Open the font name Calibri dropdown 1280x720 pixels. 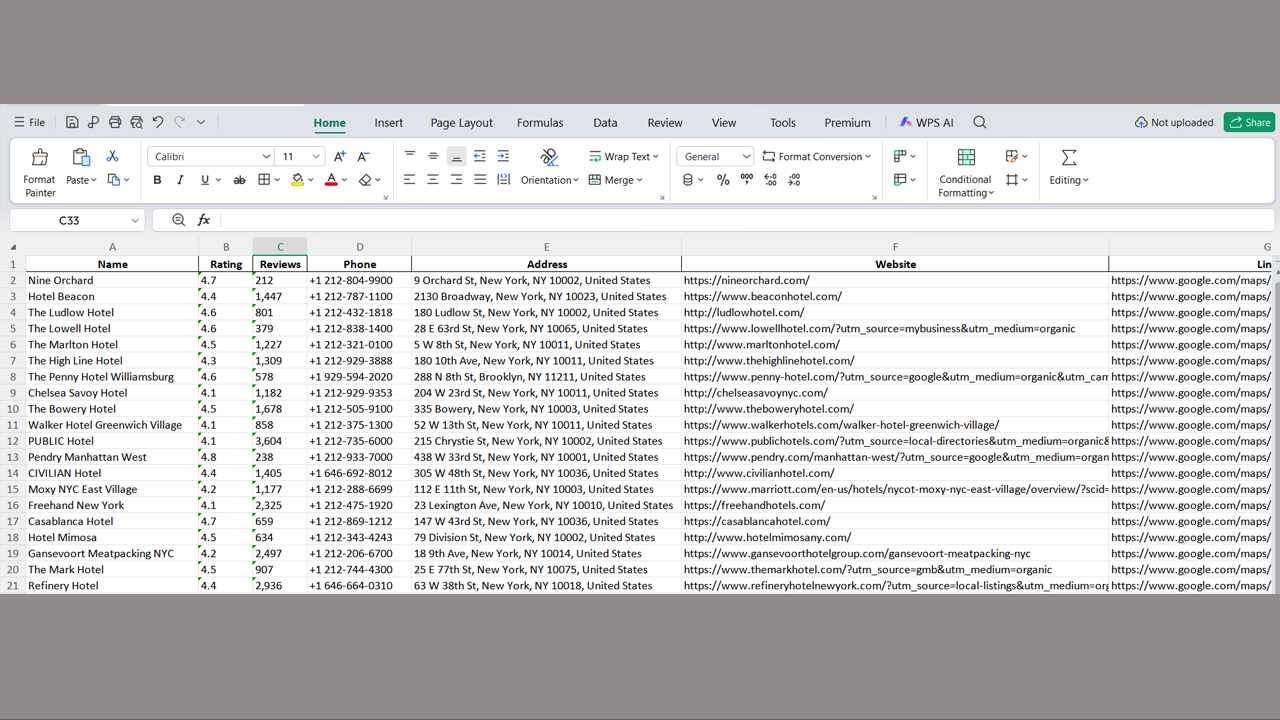pyautogui.click(x=266, y=156)
